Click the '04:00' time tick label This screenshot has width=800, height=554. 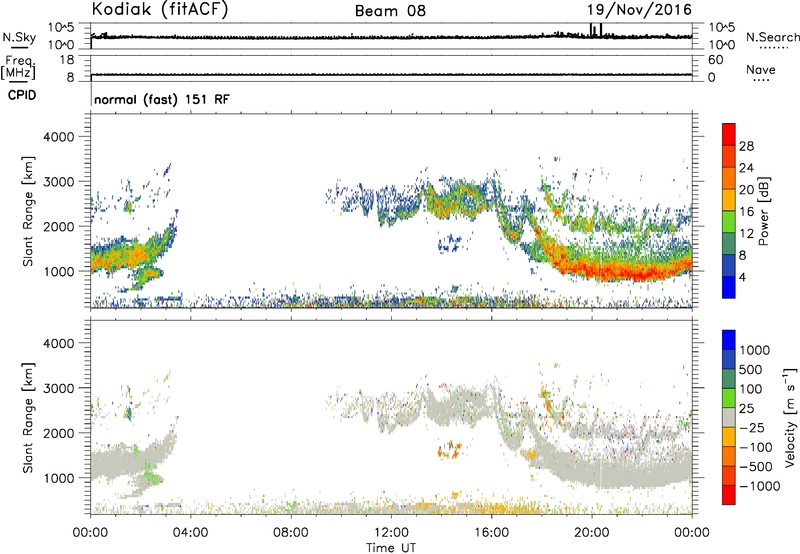pos(190,533)
